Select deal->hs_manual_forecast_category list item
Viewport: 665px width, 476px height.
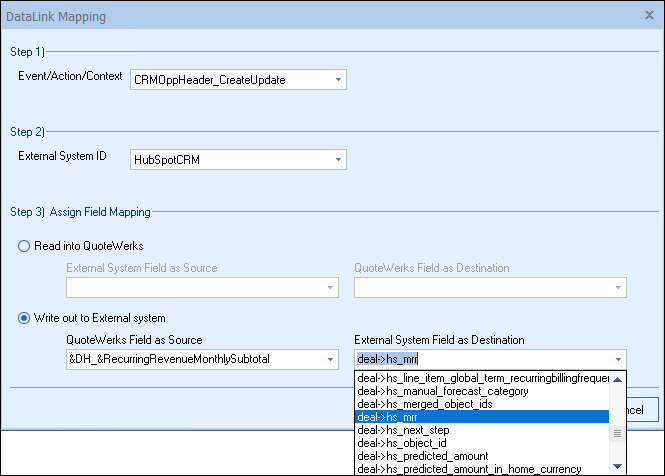coord(482,391)
